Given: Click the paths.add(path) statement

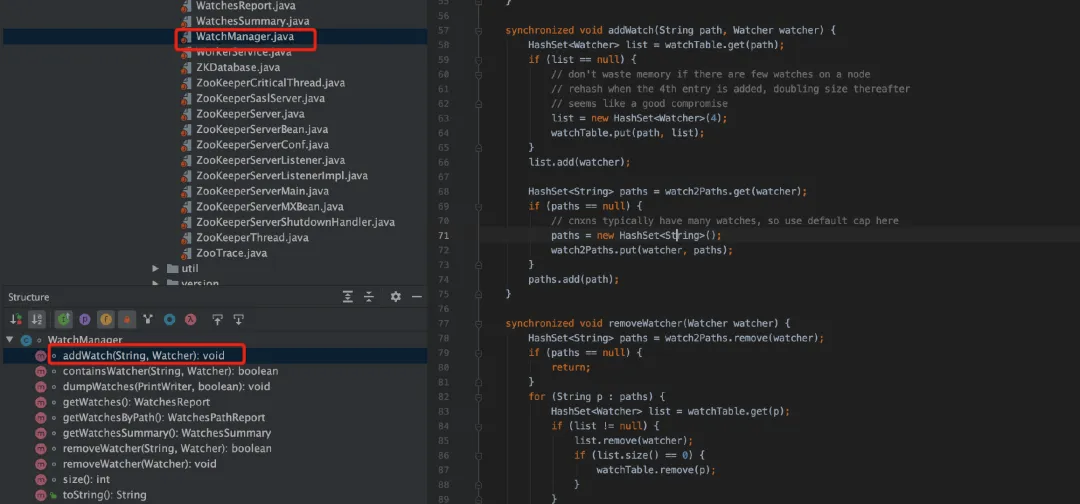Looking at the screenshot, I should coord(574,280).
